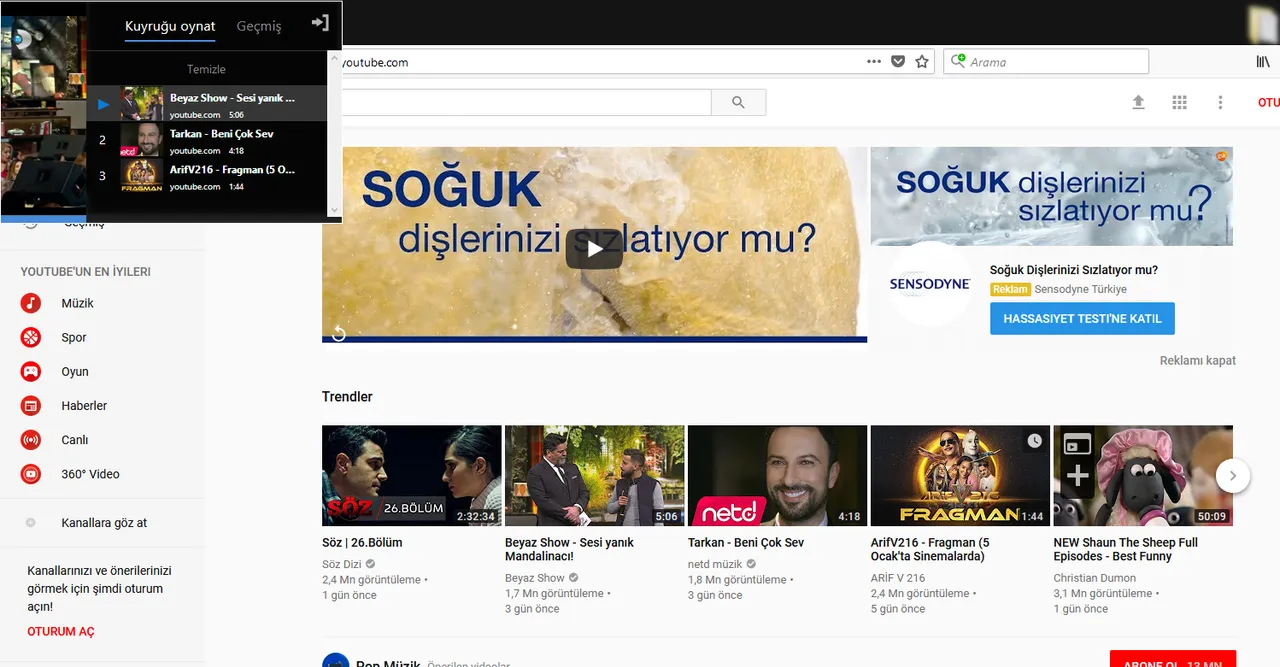Open the Geçmiş tab in the queue panel
The image size is (1280, 667).
click(259, 26)
